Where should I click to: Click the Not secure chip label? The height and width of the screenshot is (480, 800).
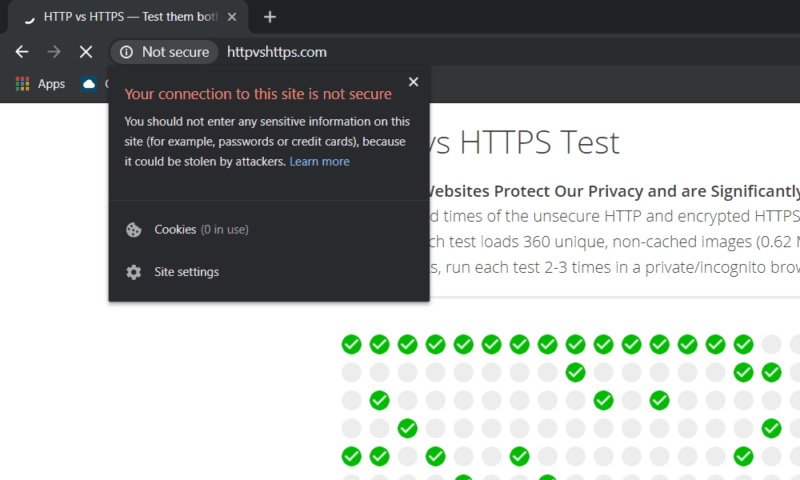[x=176, y=52]
